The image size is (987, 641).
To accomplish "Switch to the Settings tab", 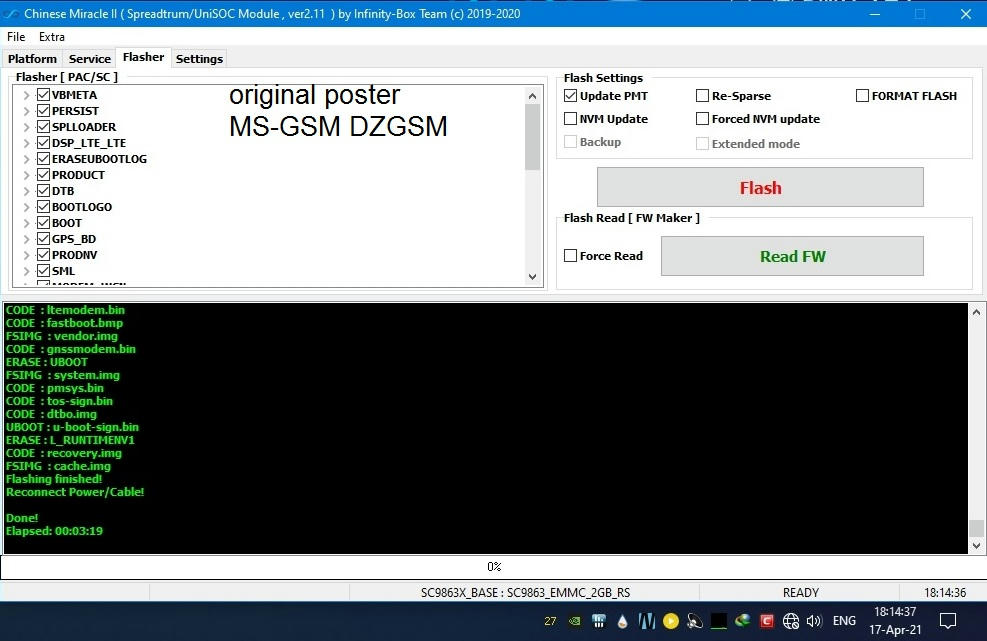I will pyautogui.click(x=199, y=59).
